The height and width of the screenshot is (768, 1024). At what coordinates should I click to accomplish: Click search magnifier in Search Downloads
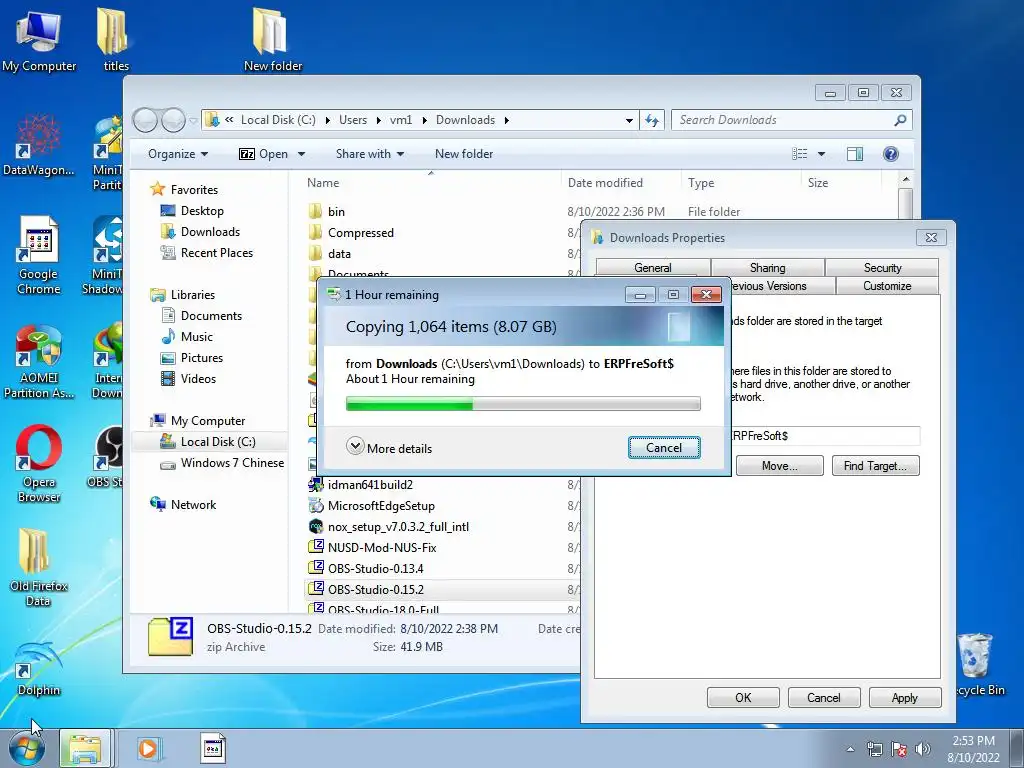point(900,120)
